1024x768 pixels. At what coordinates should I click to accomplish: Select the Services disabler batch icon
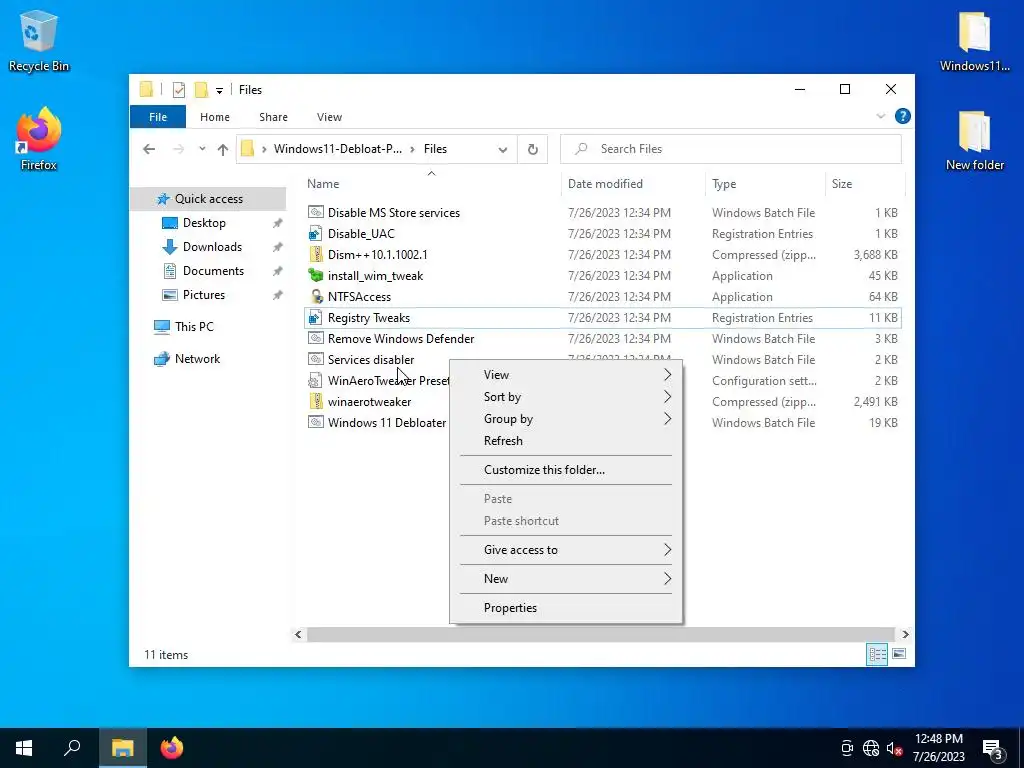click(x=316, y=359)
